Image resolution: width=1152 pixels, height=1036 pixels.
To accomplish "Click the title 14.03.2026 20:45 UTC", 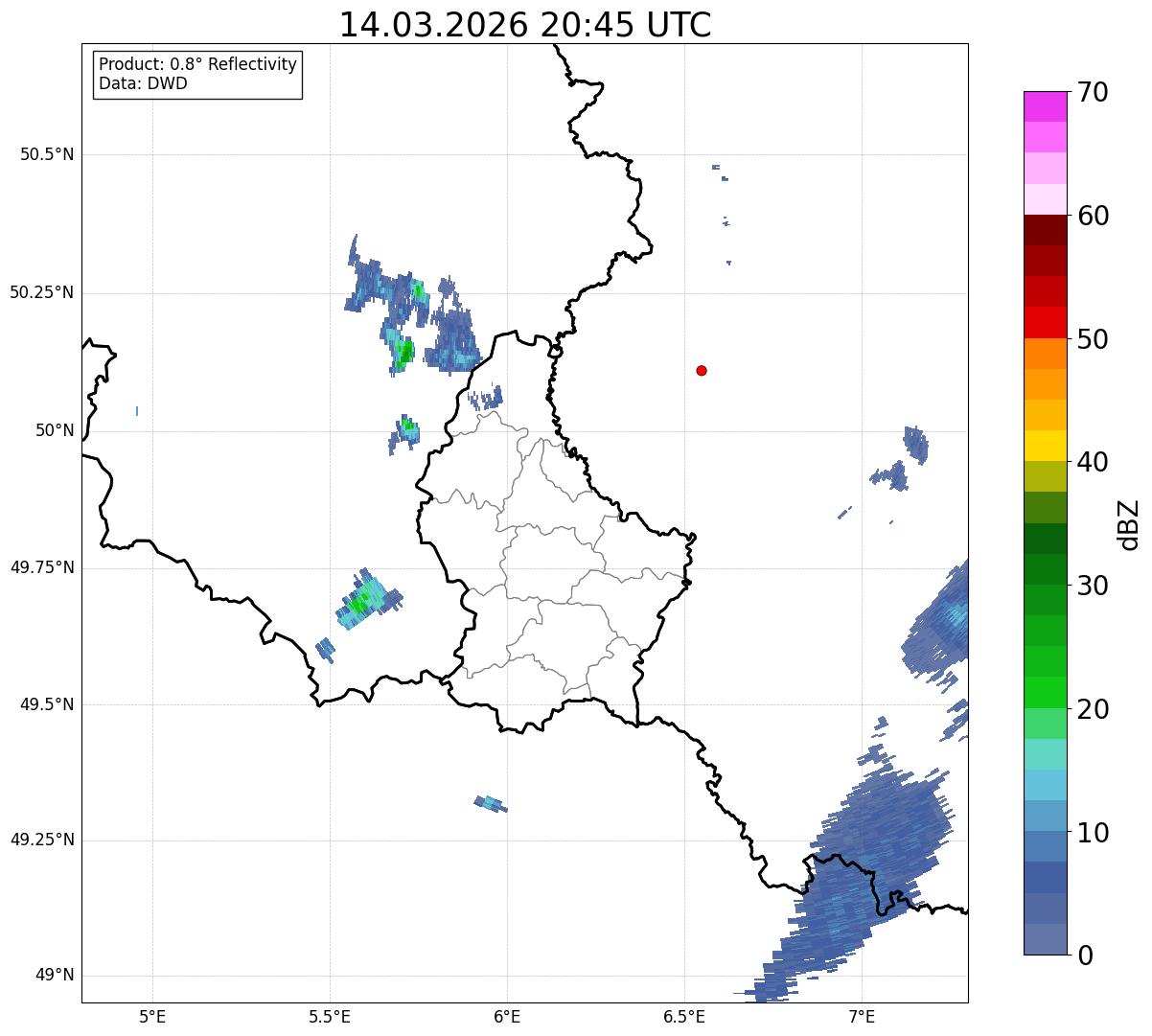I will click(525, 25).
